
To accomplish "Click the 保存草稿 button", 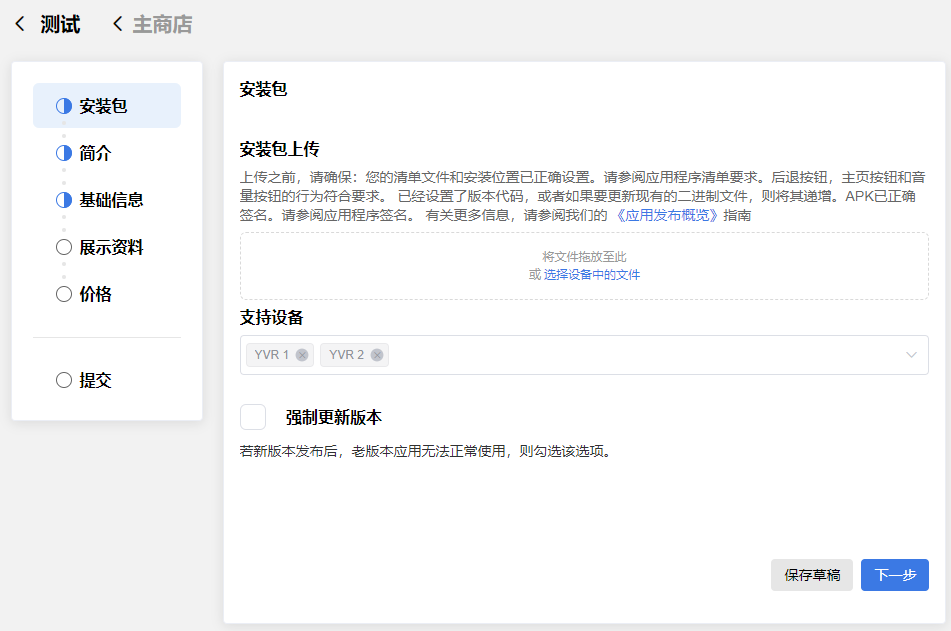I will pos(811,575).
